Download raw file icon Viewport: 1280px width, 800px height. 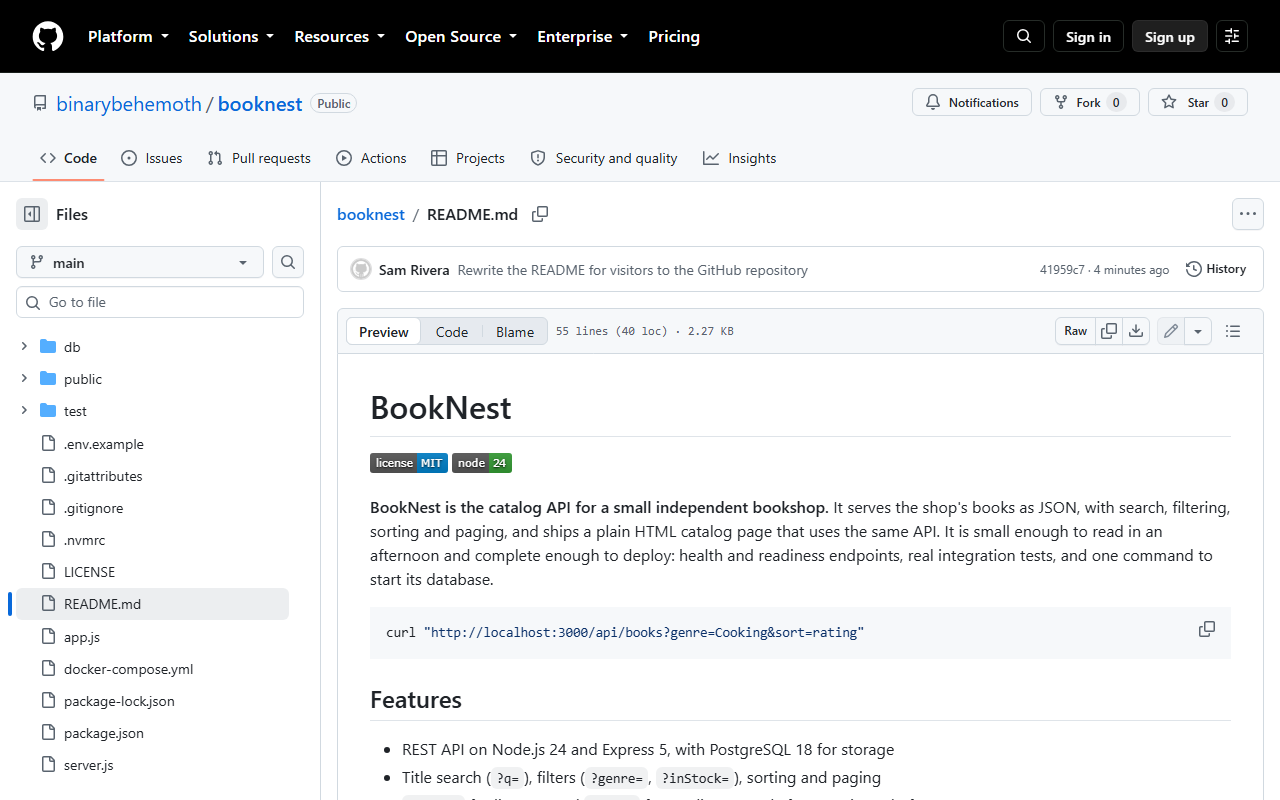[1136, 331]
